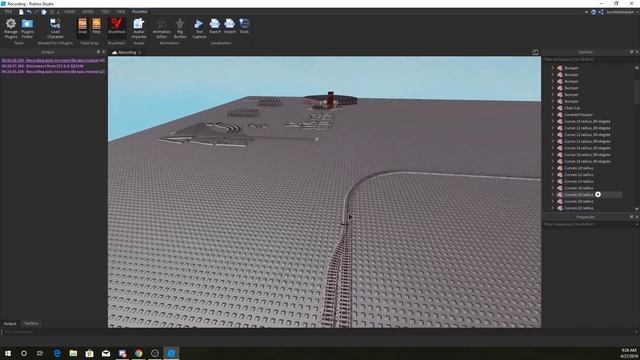
Task: Expand the Curves 22 radius model
Action: pos(553,208)
